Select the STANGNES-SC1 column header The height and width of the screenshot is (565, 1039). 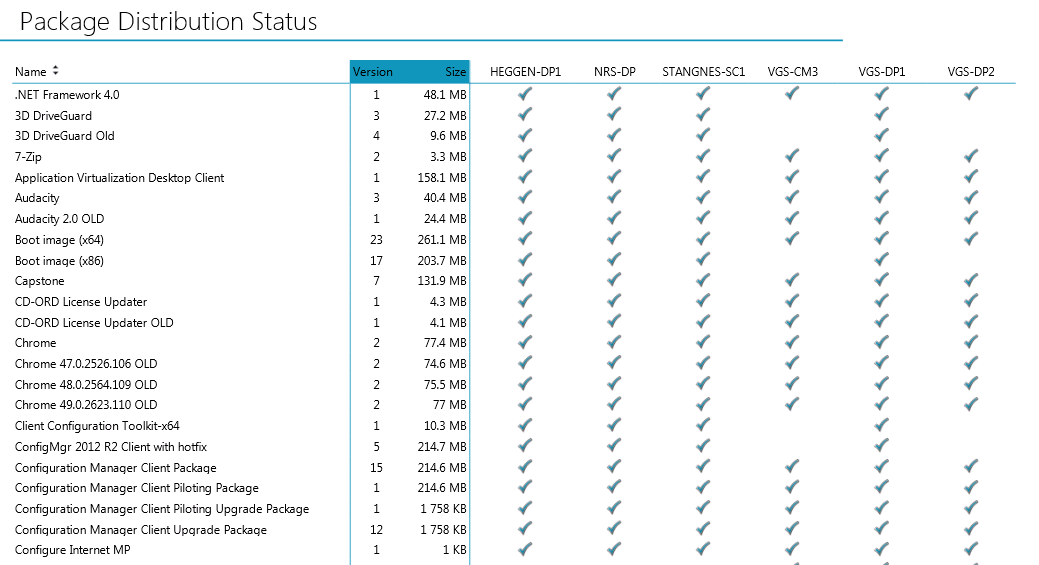(x=703, y=72)
